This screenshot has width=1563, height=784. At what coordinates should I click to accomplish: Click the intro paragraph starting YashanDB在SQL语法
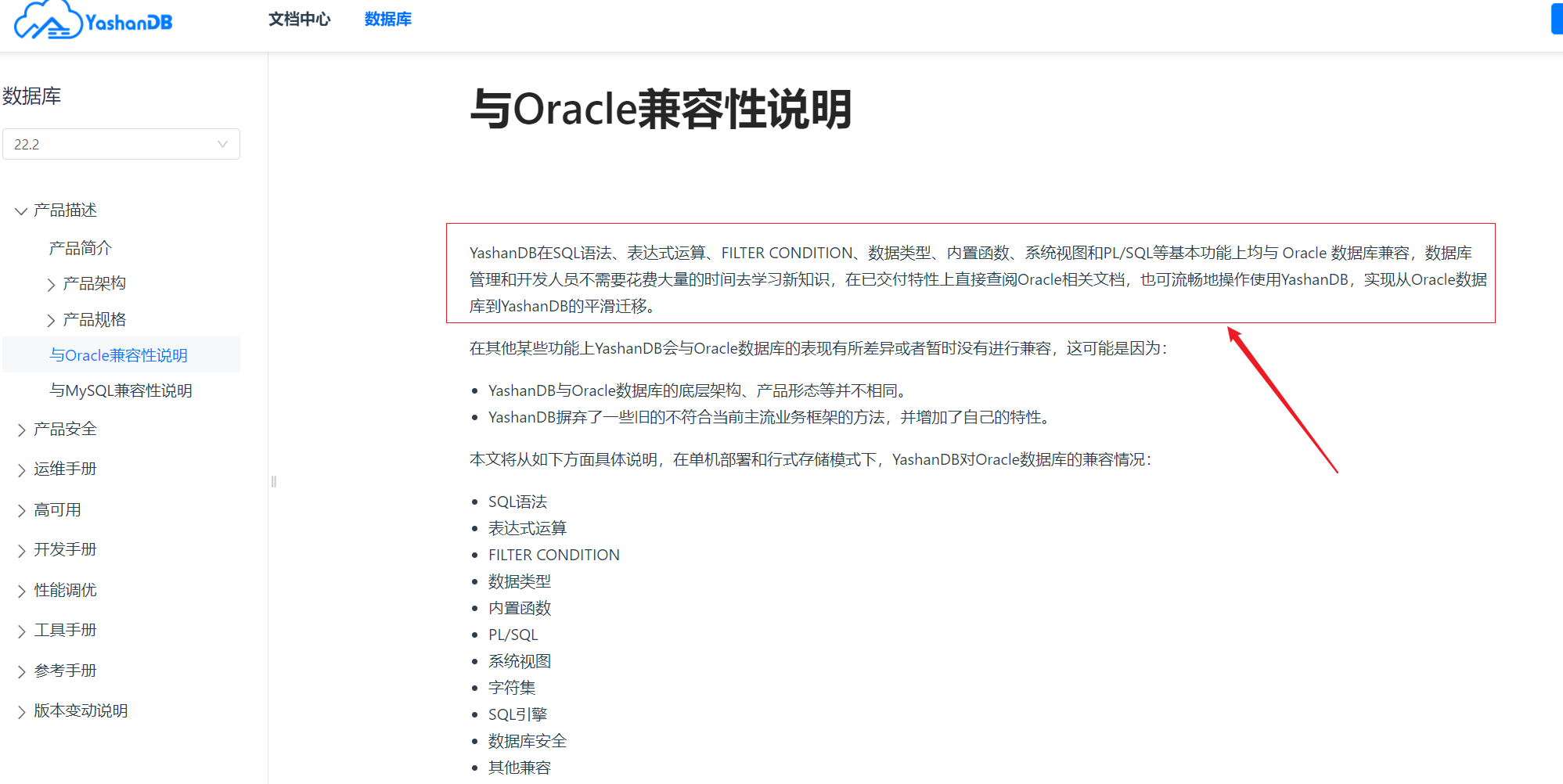(978, 279)
